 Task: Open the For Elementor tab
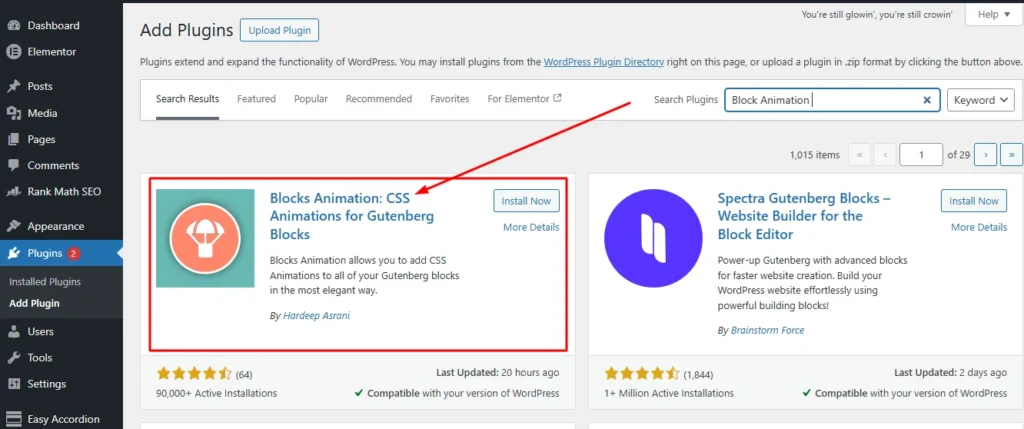(x=524, y=99)
